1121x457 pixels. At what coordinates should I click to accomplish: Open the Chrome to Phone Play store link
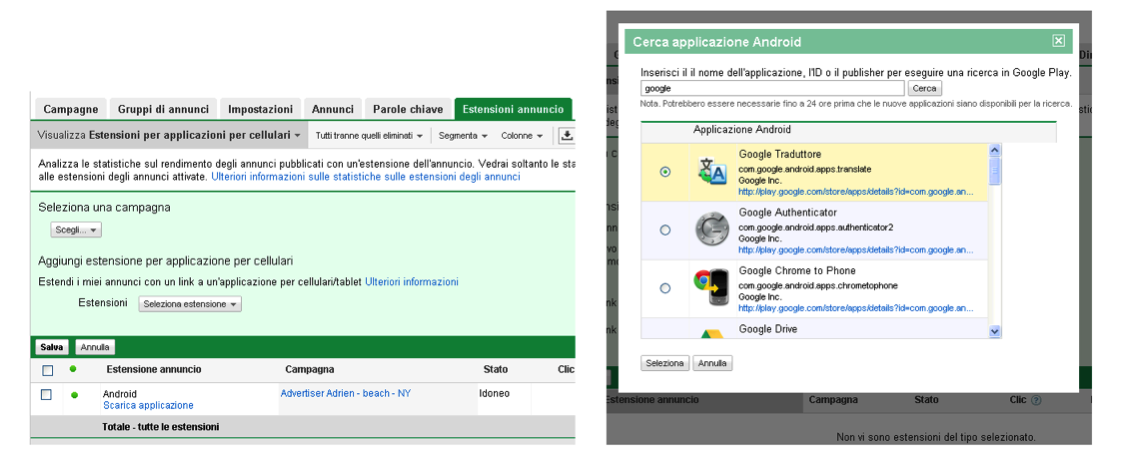tap(856, 308)
